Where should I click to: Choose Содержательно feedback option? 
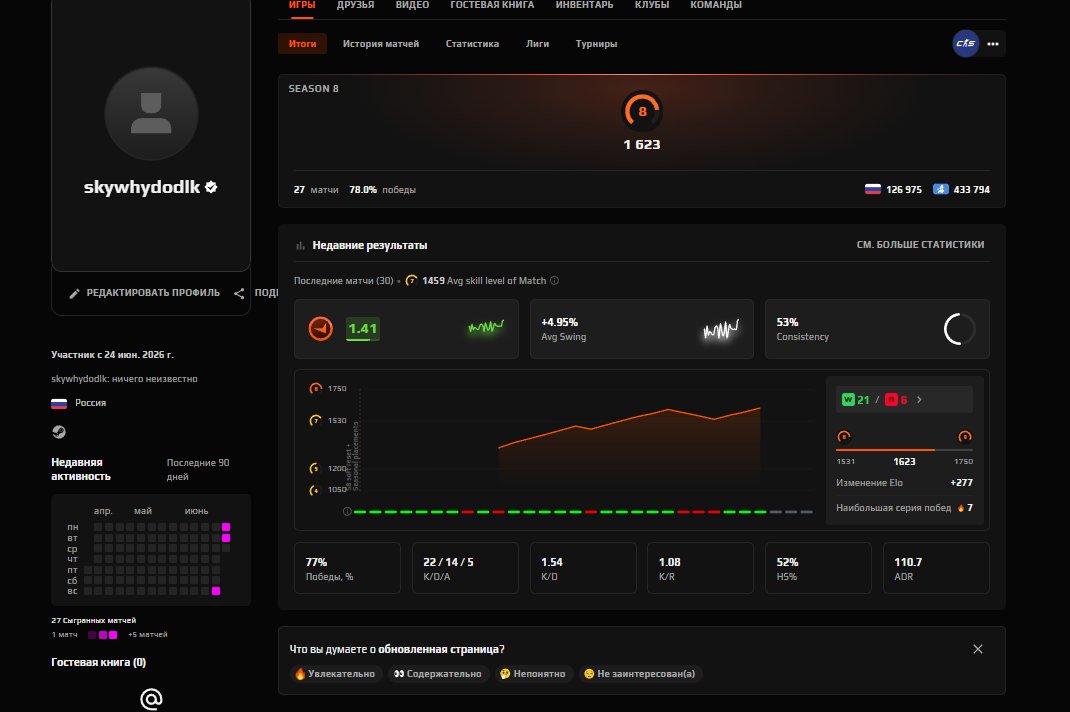point(438,674)
